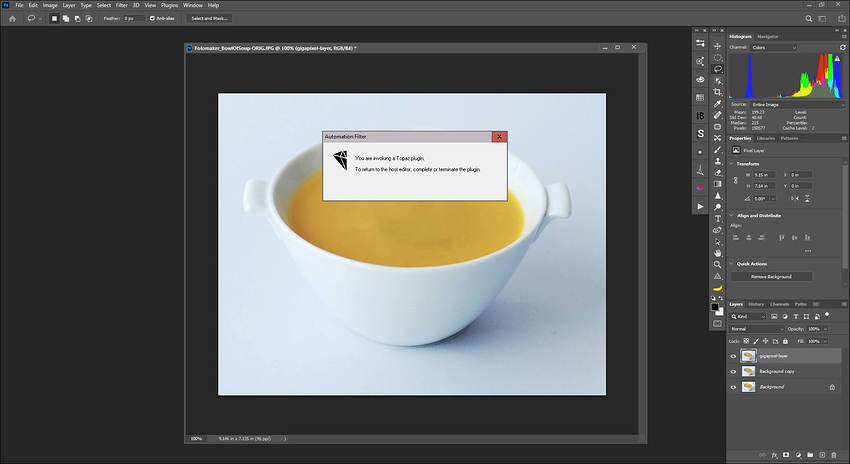This screenshot has width=850, height=464.
Task: Select the Crop tool
Action: 717,92
